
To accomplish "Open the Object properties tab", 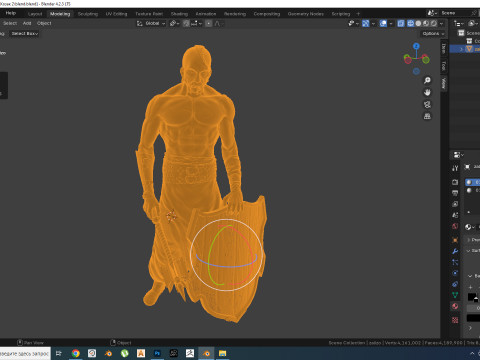I will coord(455,240).
